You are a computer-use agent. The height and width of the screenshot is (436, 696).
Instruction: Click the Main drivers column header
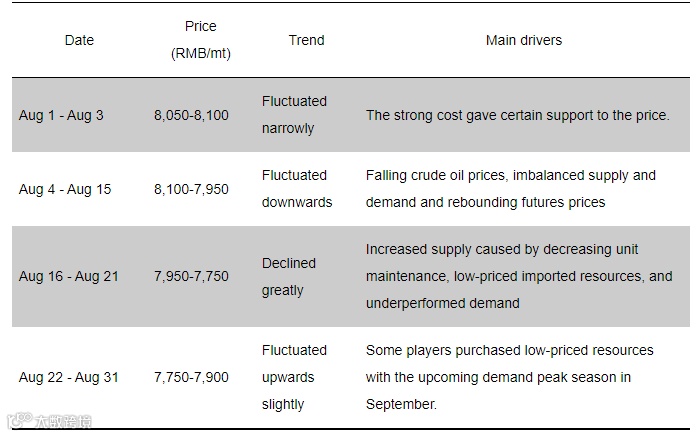[523, 40]
